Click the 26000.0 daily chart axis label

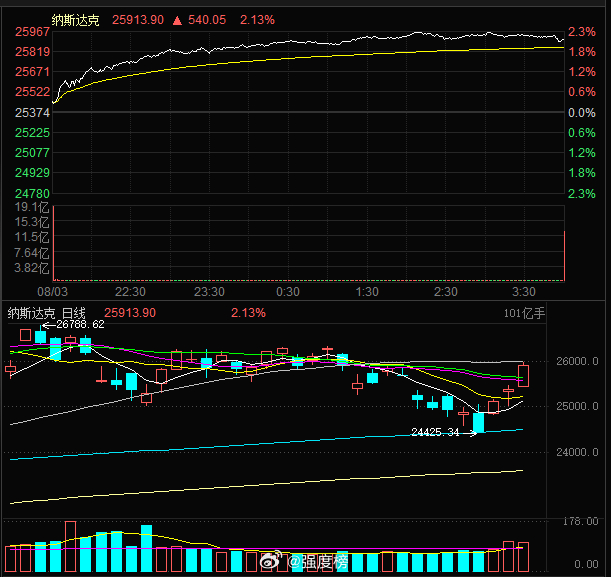[577, 362]
